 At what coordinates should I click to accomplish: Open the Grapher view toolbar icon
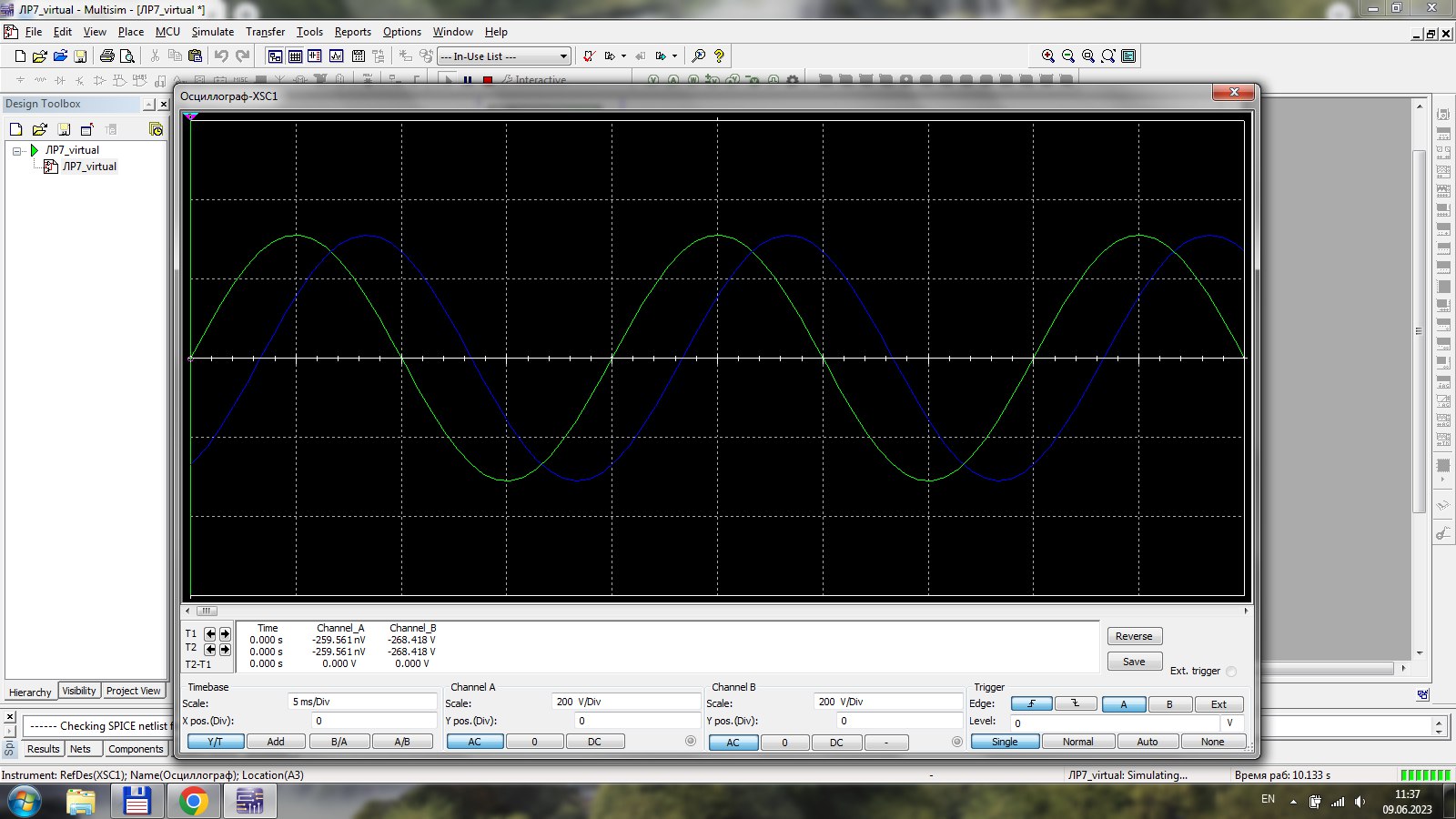(x=336, y=56)
